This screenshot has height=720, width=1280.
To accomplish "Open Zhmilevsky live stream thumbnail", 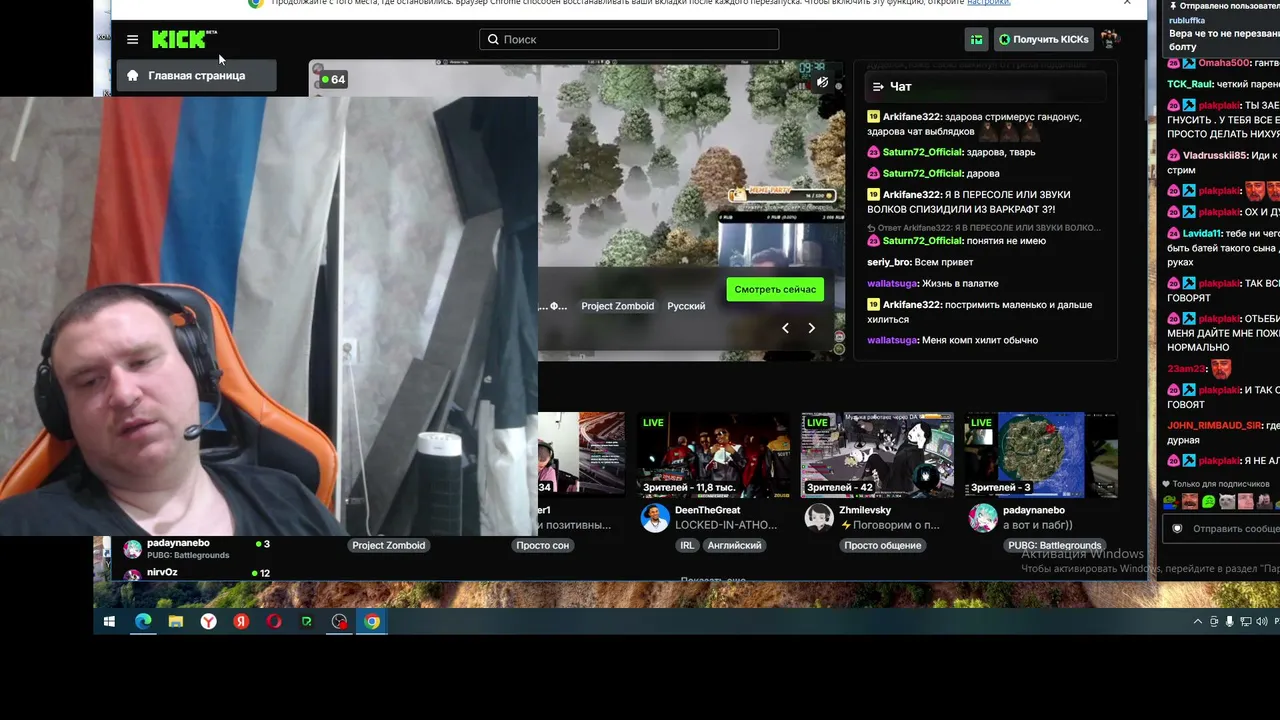I will click(x=877, y=455).
